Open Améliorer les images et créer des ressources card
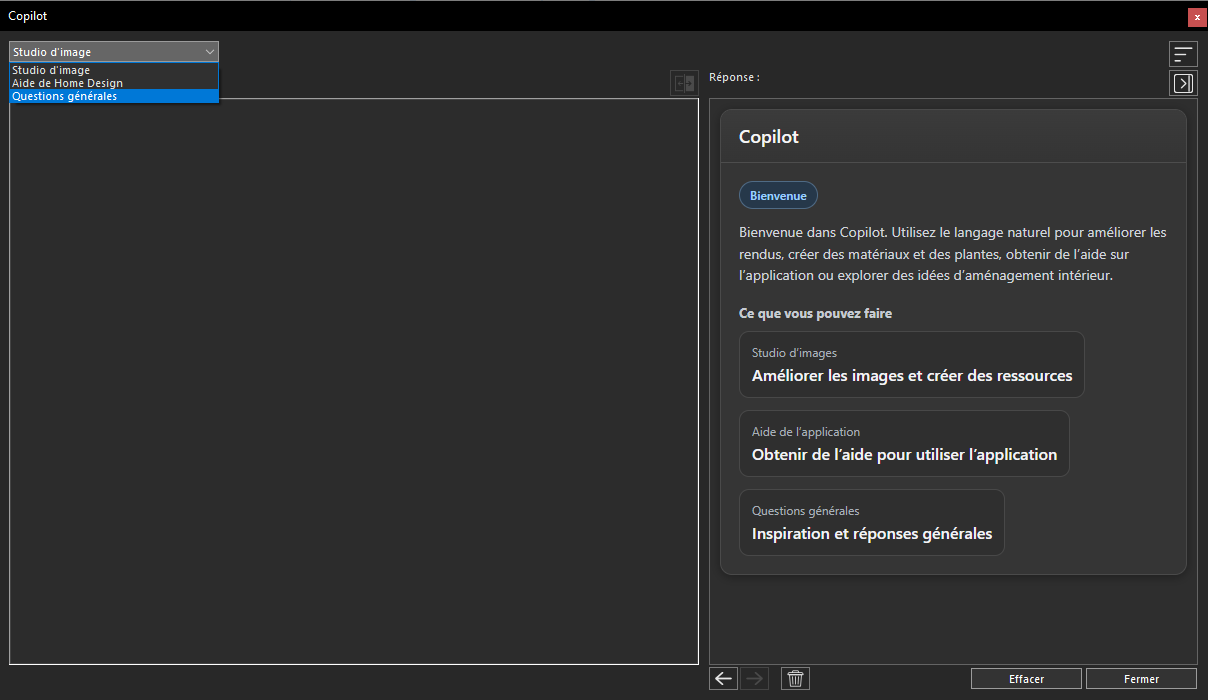Screen dimensions: 1208x700 point(912,365)
